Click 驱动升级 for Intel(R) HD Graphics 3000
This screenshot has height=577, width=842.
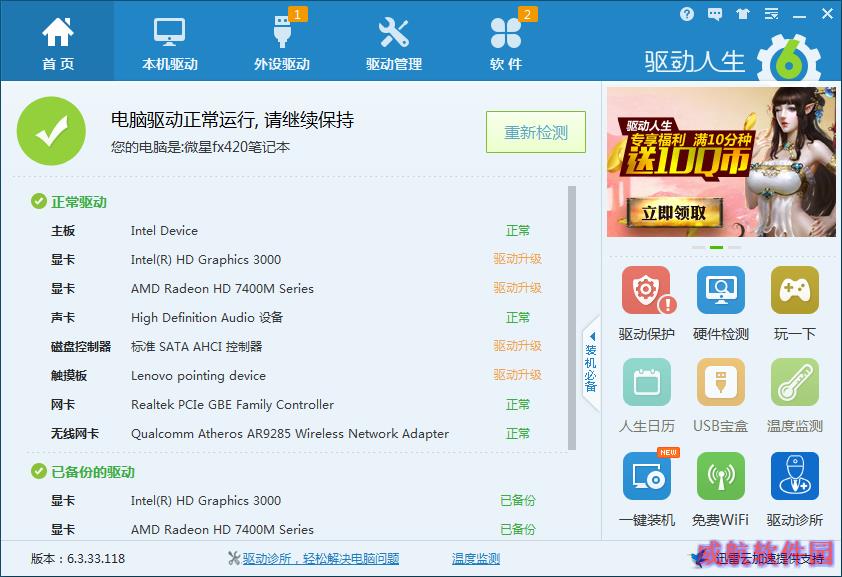point(517,259)
